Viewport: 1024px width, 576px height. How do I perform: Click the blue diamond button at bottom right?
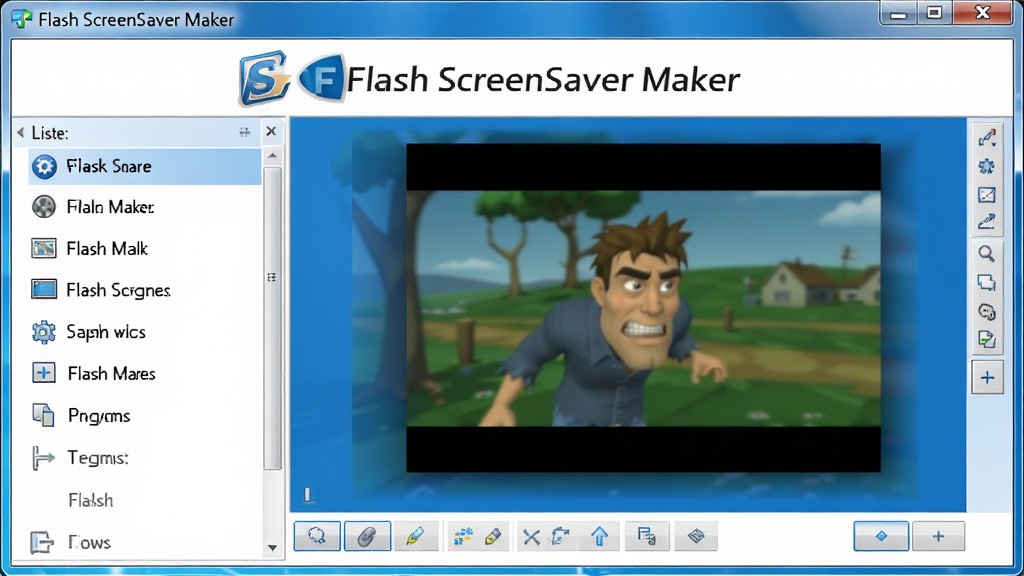pyautogui.click(x=881, y=536)
